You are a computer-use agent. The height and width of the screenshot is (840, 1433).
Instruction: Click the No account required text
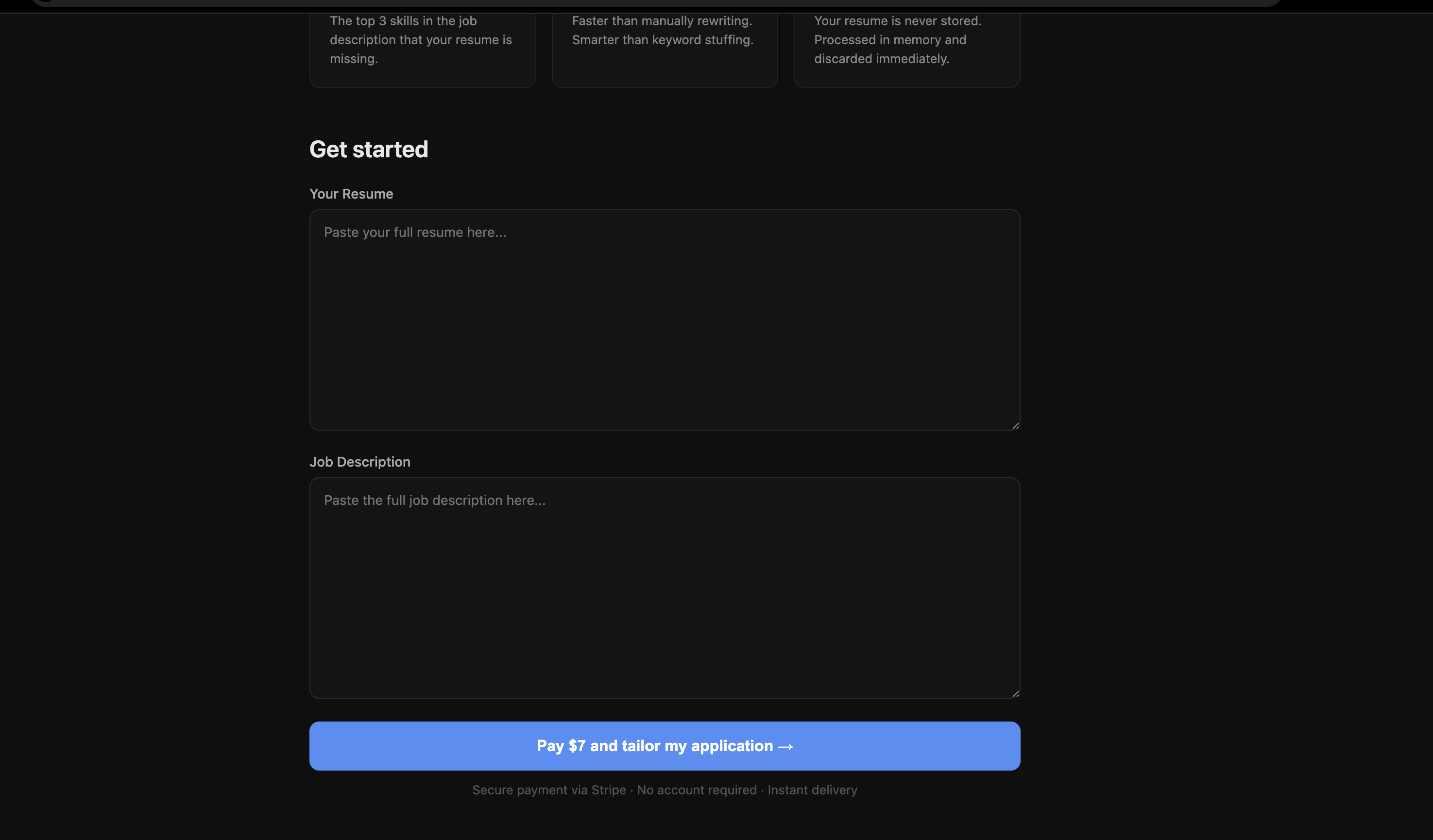pos(696,790)
